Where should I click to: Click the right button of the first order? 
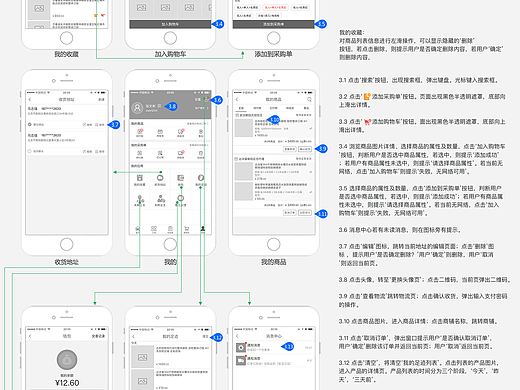click(305, 149)
